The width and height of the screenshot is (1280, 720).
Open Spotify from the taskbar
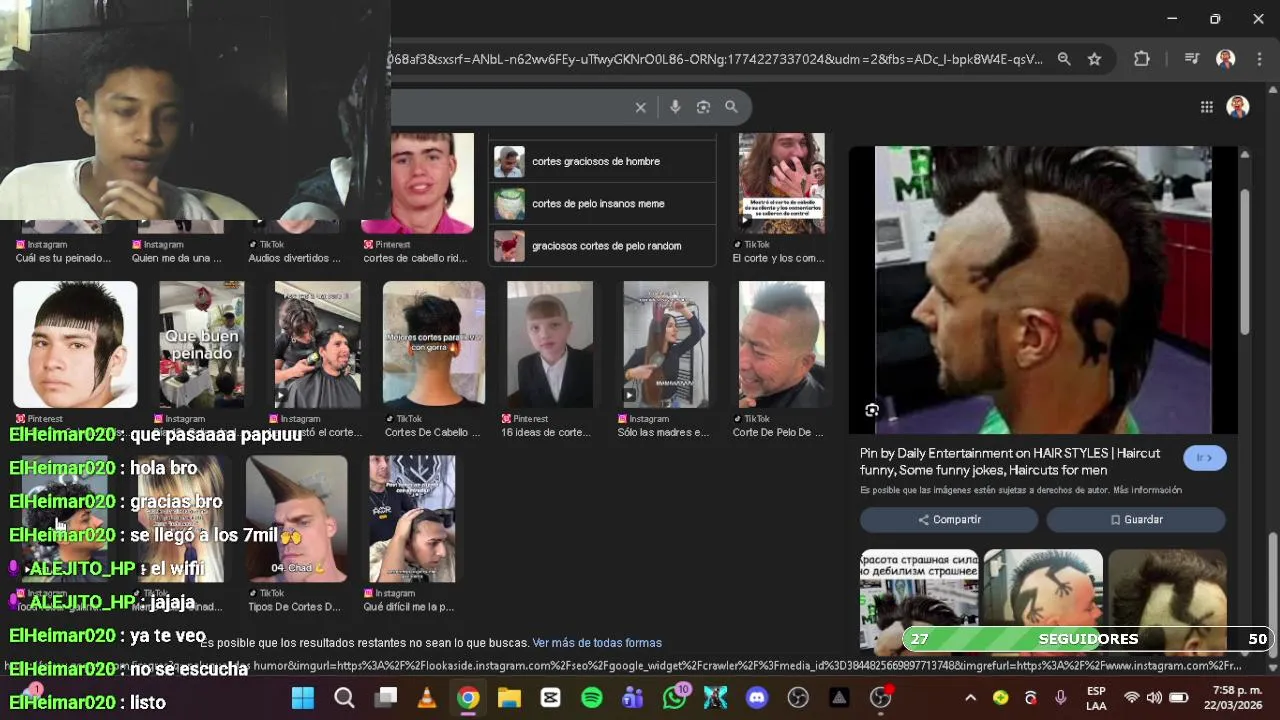pos(592,698)
